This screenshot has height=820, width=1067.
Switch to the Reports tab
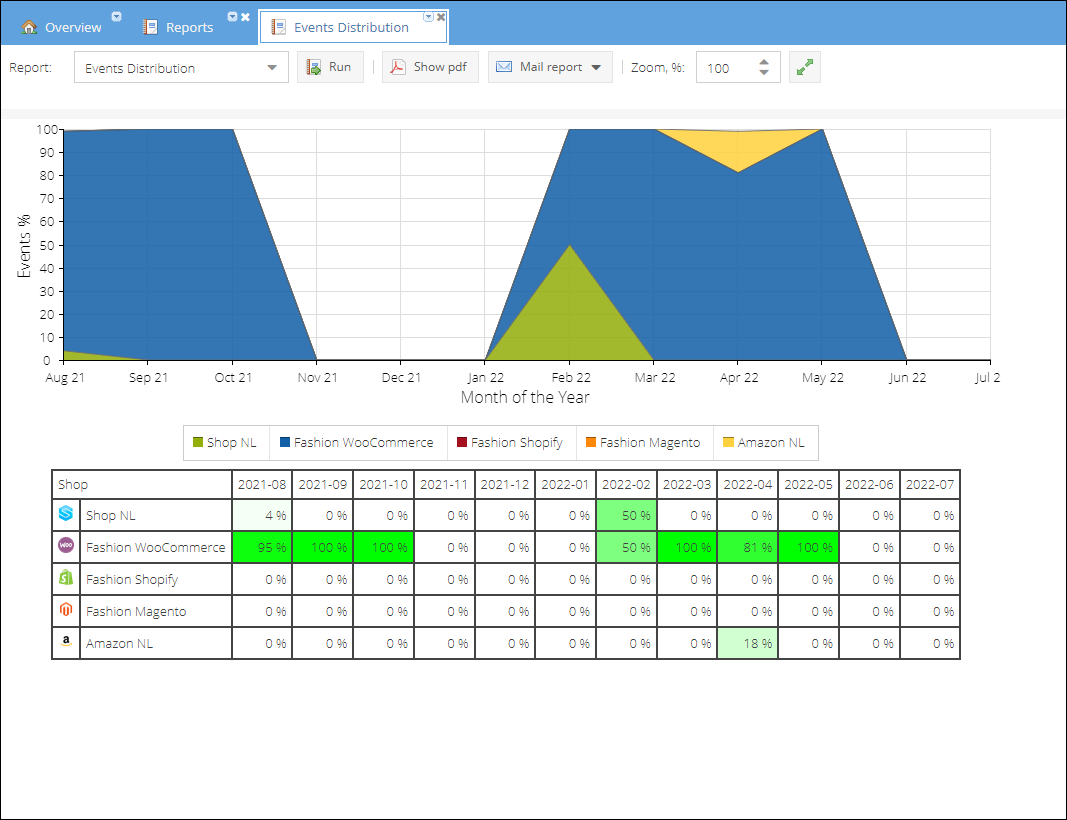click(x=189, y=27)
